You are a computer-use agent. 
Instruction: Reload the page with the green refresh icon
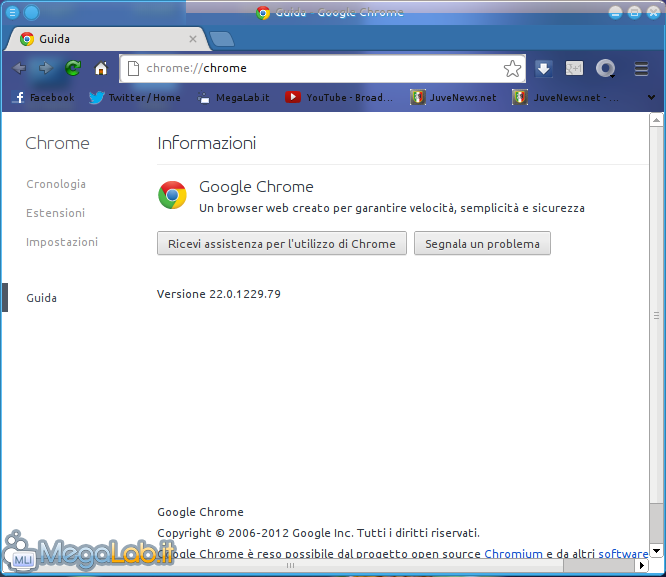pos(73,68)
